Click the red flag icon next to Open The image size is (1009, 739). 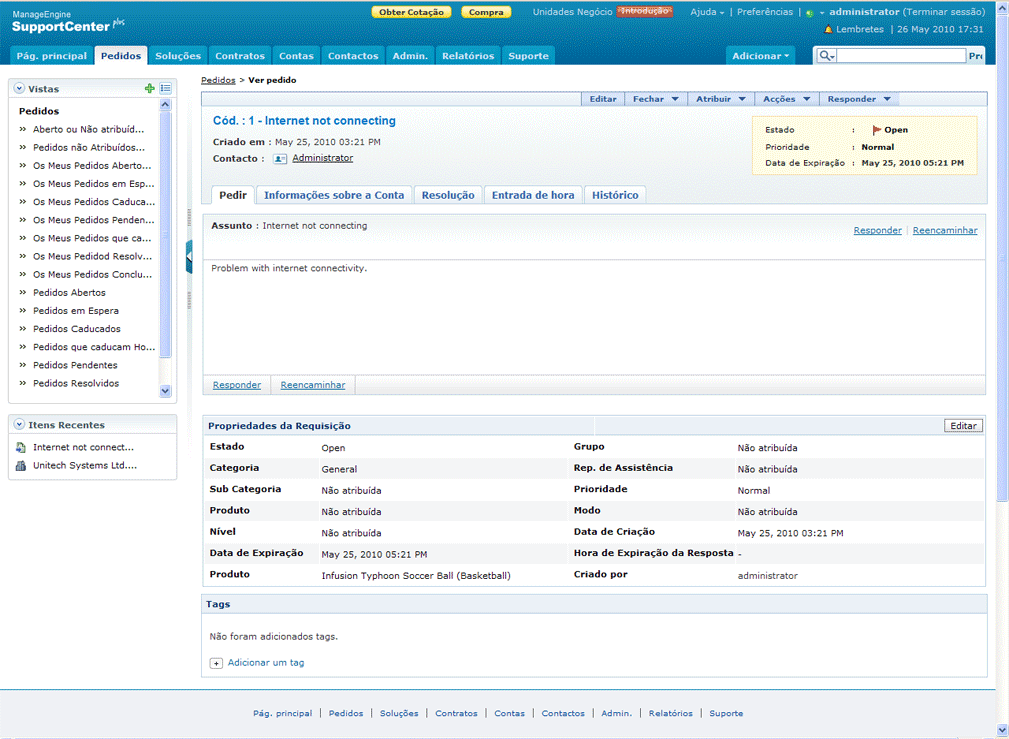(876, 130)
